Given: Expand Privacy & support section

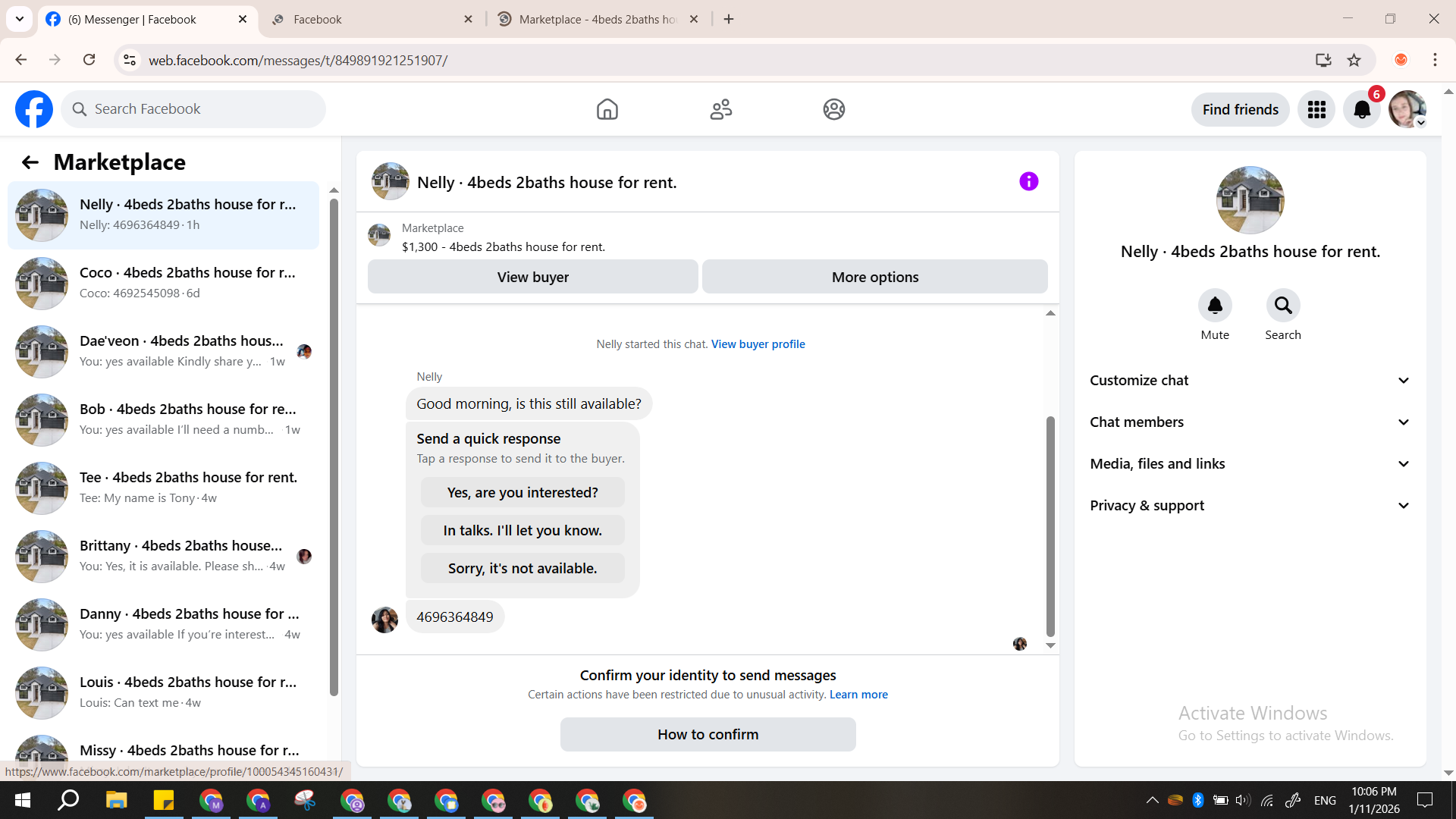Looking at the screenshot, I should 1250,506.
